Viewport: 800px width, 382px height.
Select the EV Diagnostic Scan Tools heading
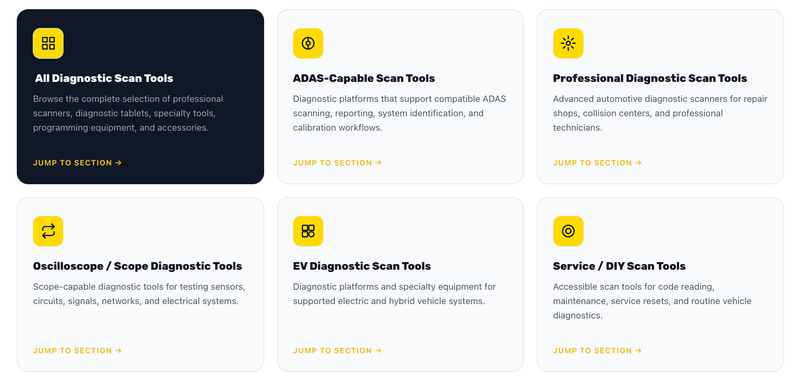(362, 266)
